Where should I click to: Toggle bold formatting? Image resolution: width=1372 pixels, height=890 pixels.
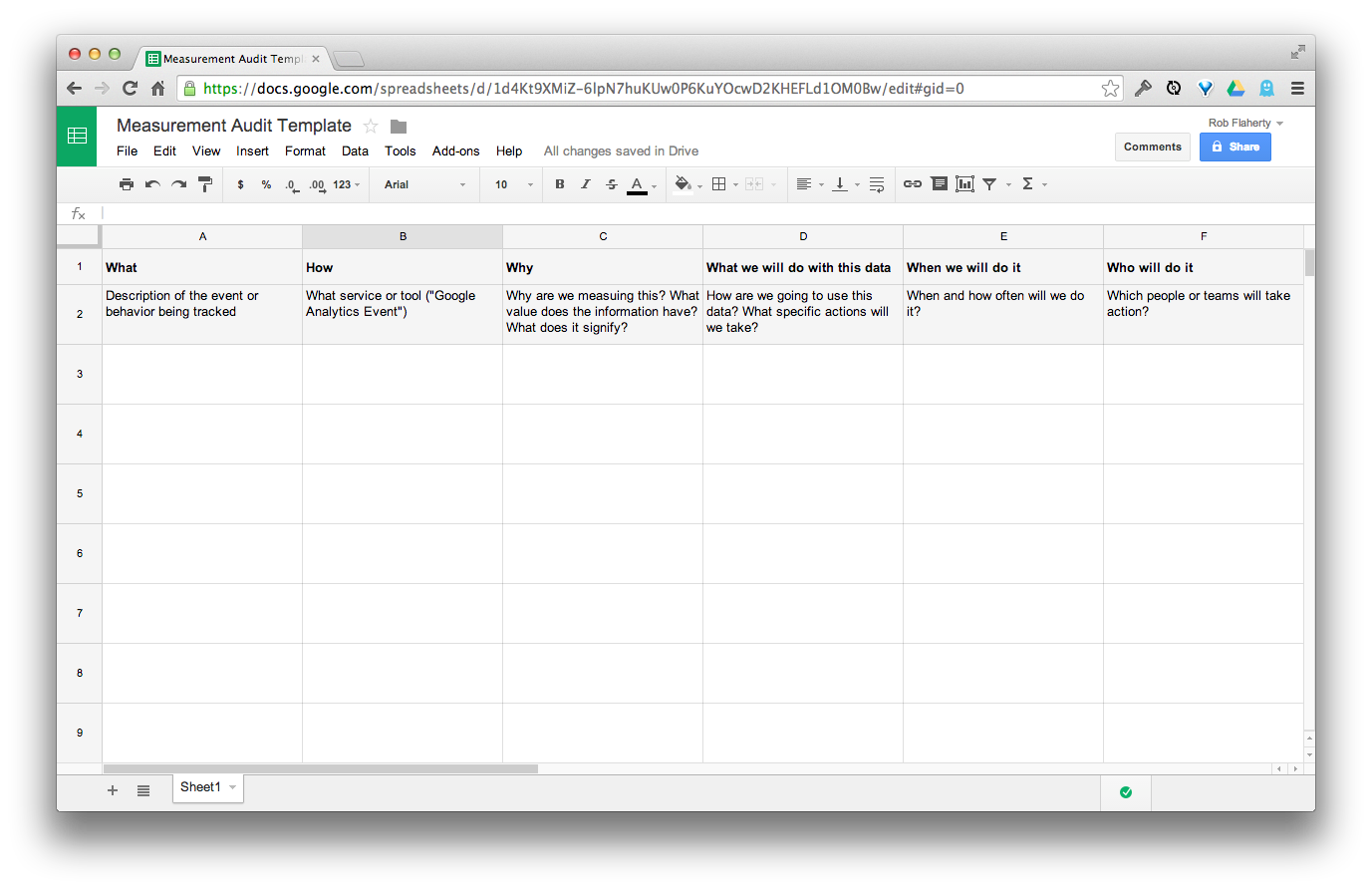[560, 184]
